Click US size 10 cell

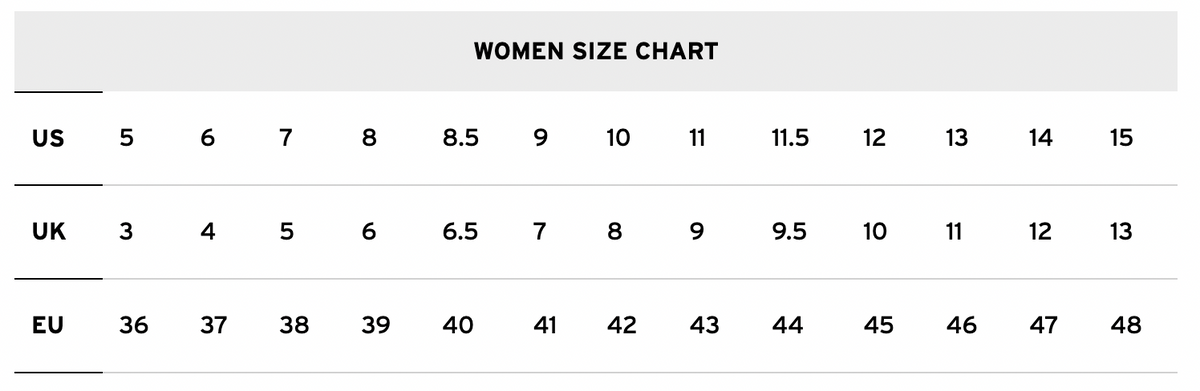point(618,139)
